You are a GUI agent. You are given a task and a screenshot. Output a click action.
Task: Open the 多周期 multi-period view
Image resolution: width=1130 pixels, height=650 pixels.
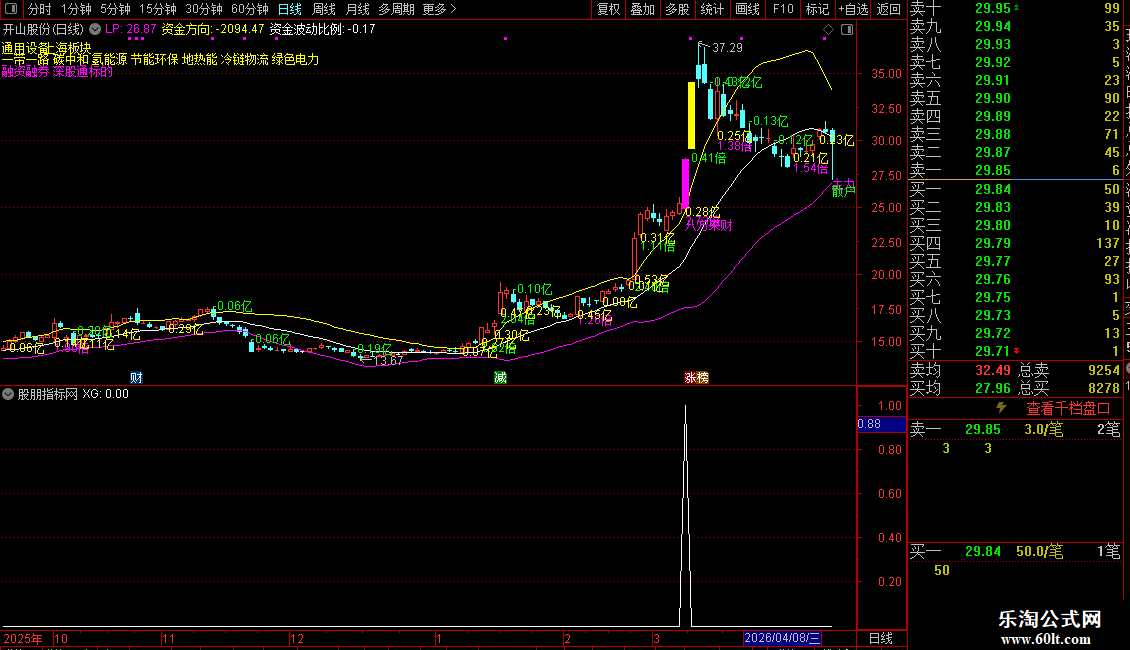pos(396,9)
